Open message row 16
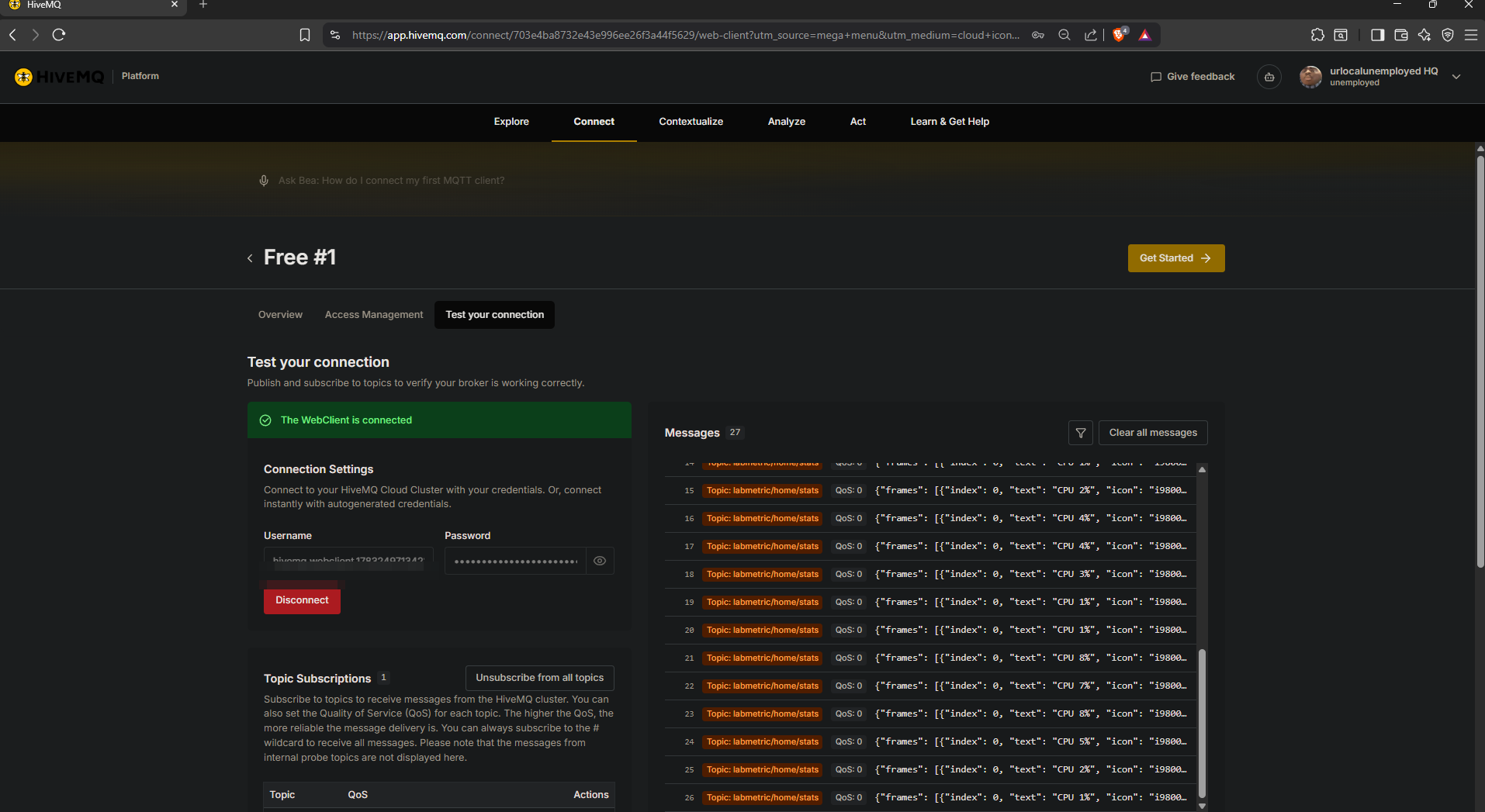The image size is (1485, 812). [x=930, y=518]
